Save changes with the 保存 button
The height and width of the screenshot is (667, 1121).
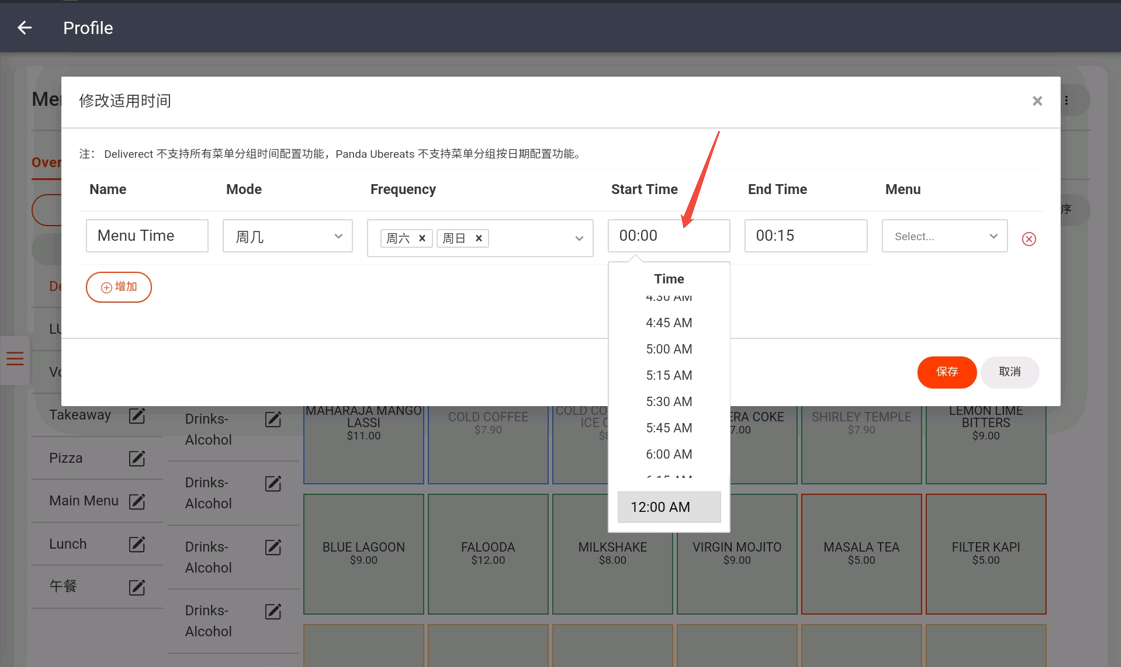[x=947, y=372]
